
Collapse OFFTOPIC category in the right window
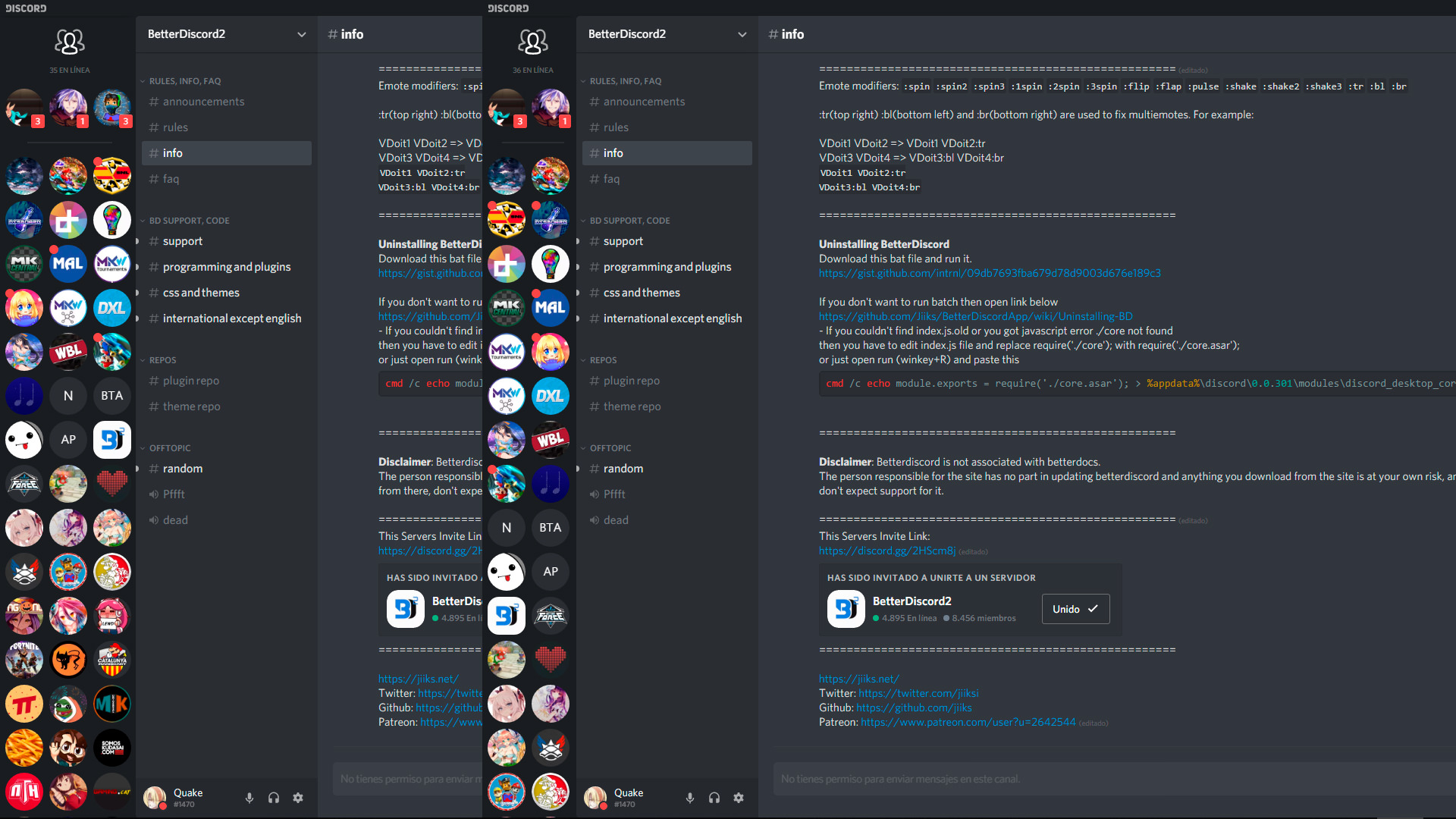610,448
